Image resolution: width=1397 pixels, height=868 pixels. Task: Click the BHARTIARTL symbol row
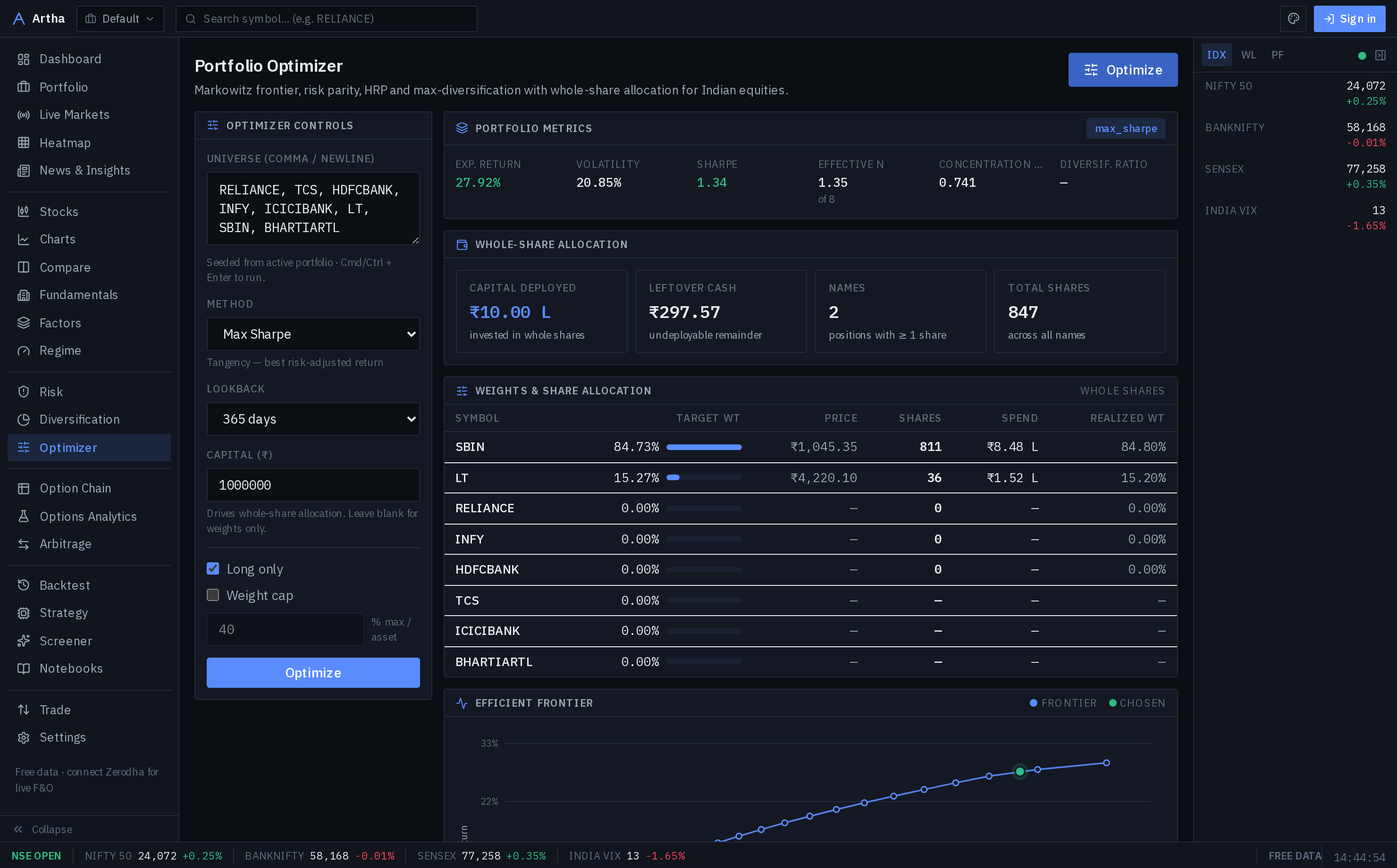click(x=810, y=662)
